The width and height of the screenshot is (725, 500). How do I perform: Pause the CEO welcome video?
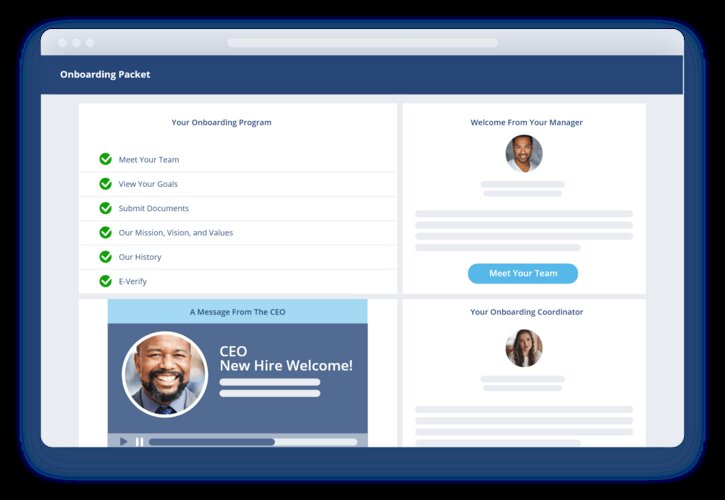pyautogui.click(x=139, y=441)
